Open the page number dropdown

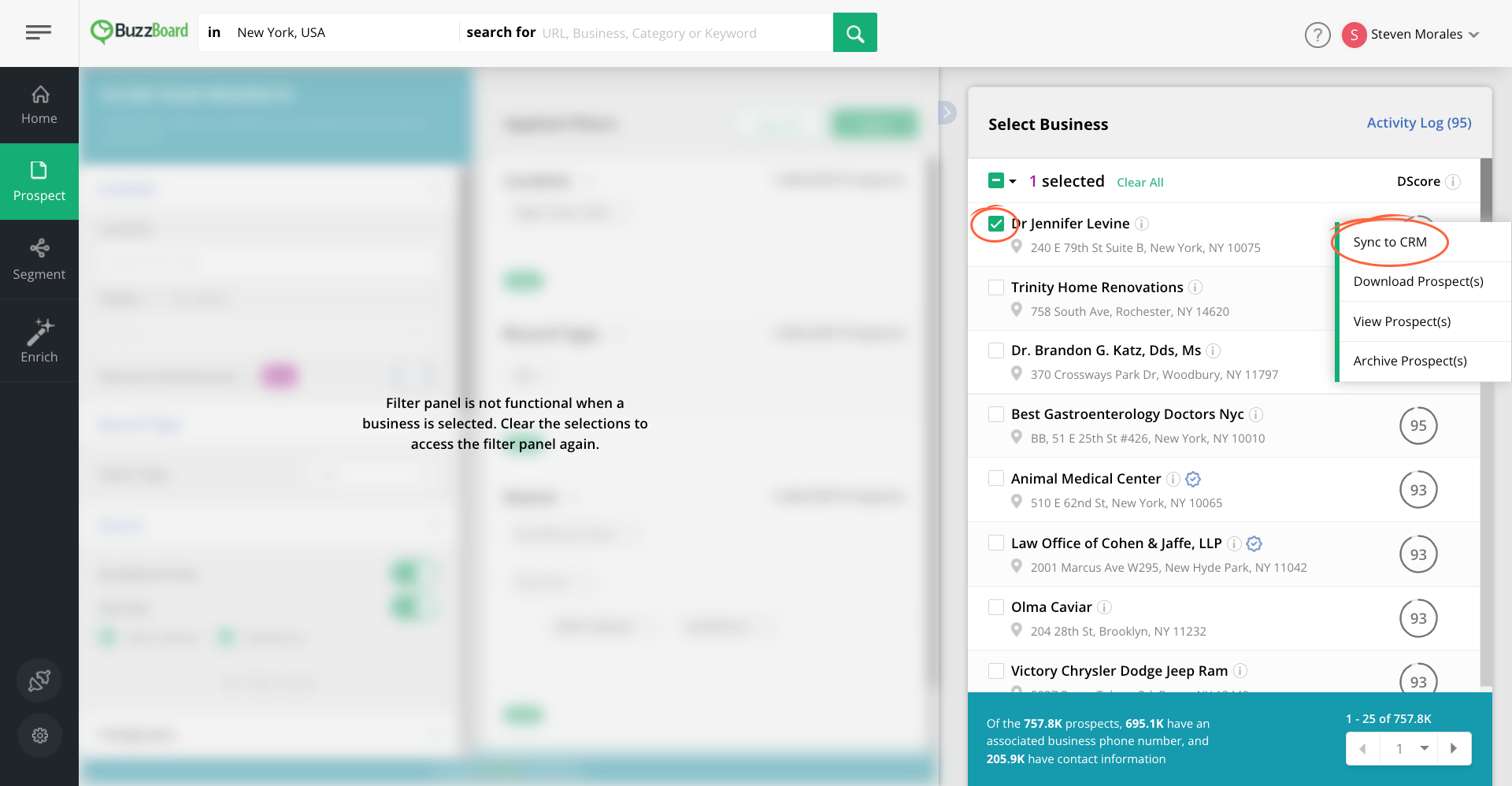[x=1424, y=748]
